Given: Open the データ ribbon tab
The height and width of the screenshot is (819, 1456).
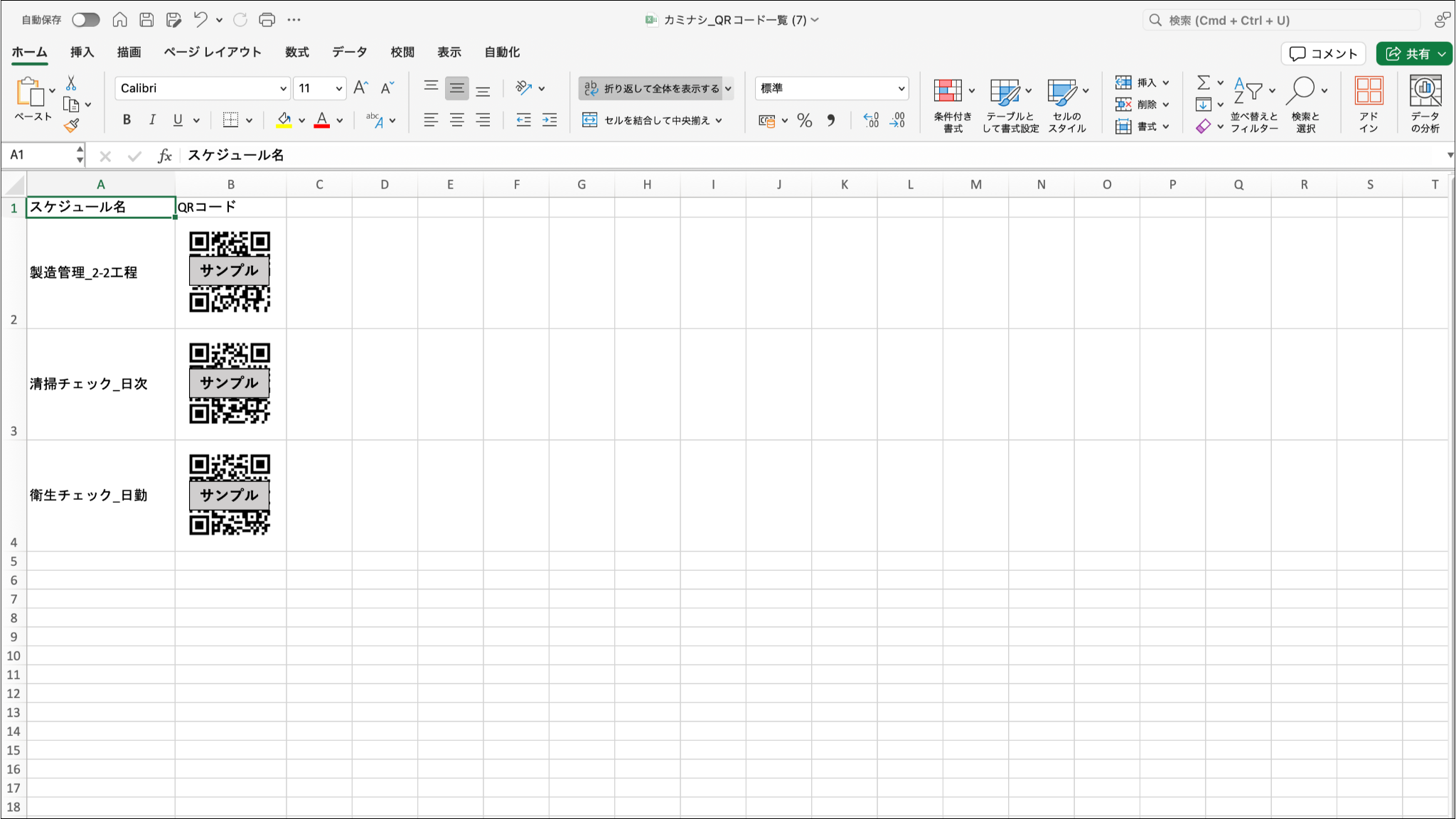Looking at the screenshot, I should coord(349,52).
